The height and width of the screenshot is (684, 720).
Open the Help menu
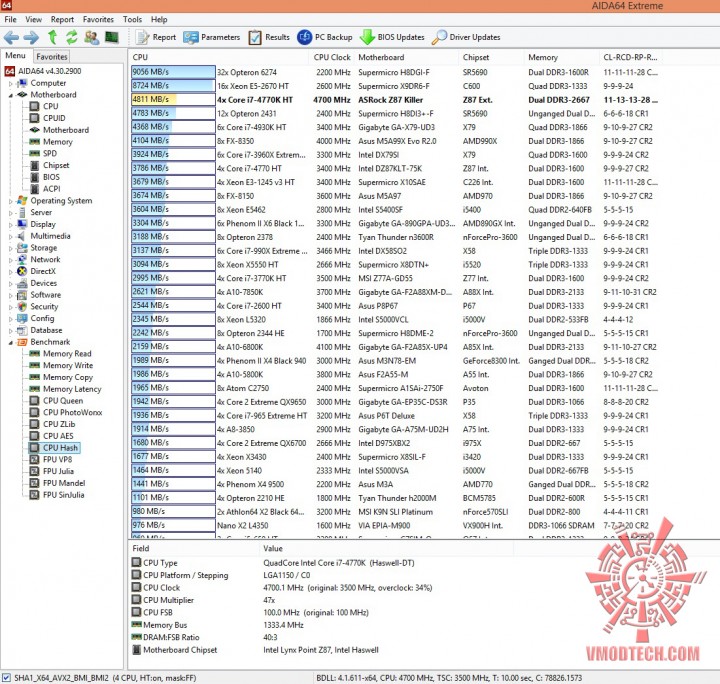[159, 19]
